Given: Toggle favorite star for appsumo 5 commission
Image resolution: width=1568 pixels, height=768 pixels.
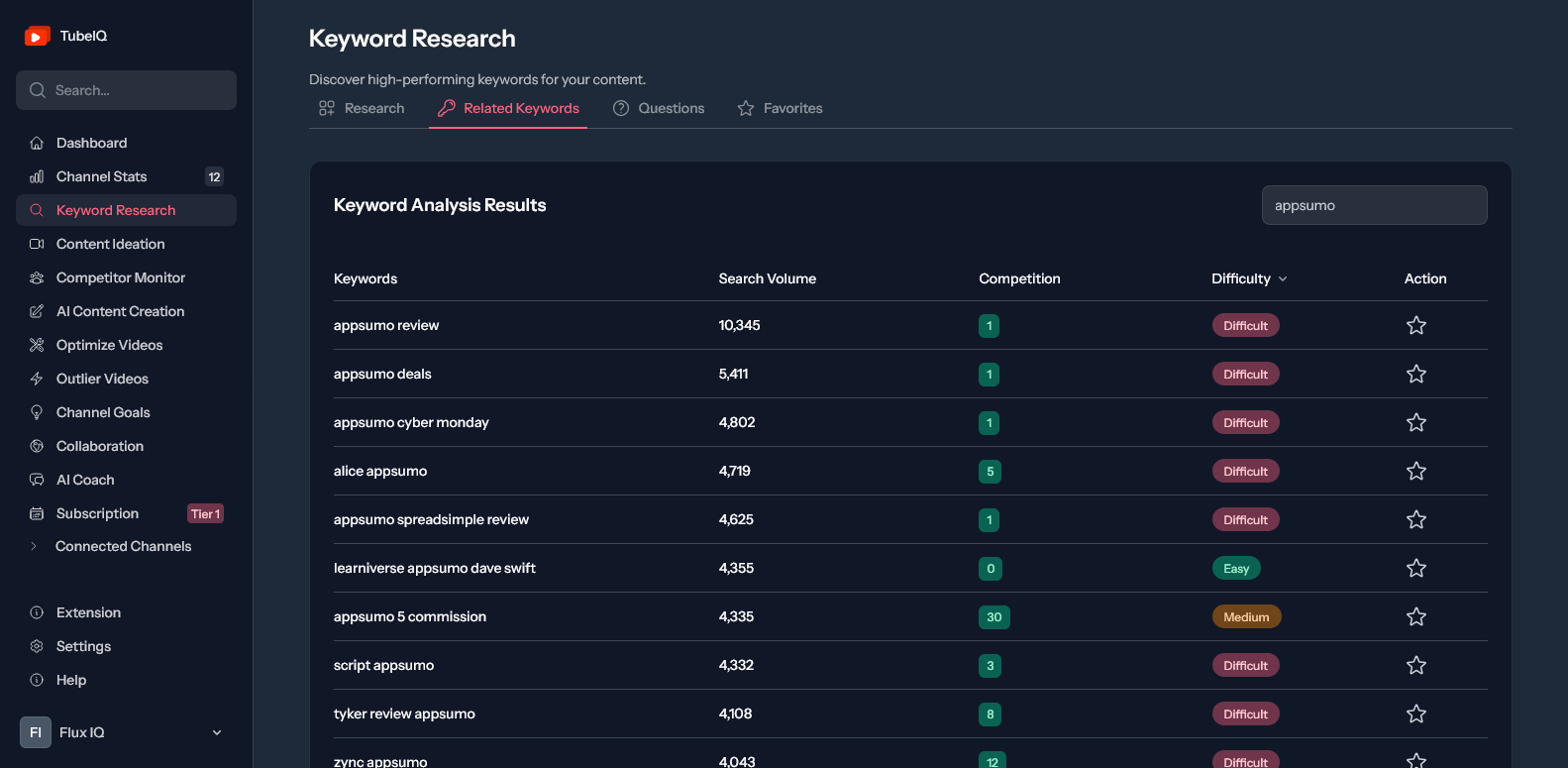Looking at the screenshot, I should (x=1416, y=616).
